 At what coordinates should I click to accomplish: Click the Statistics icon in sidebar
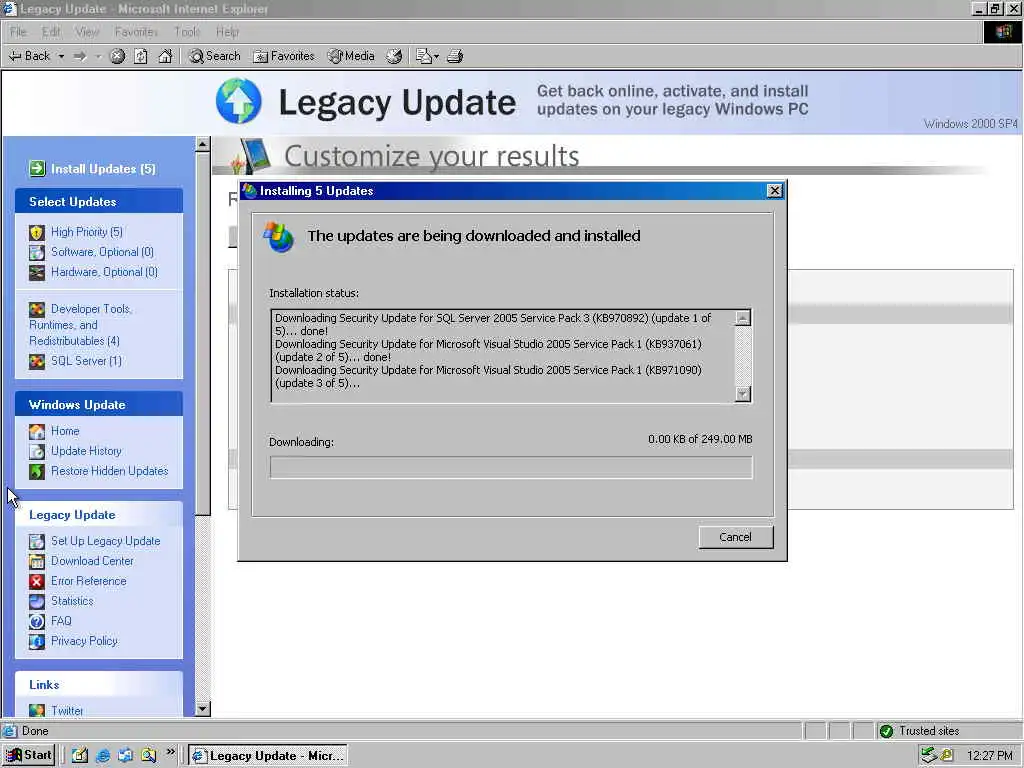(37, 601)
